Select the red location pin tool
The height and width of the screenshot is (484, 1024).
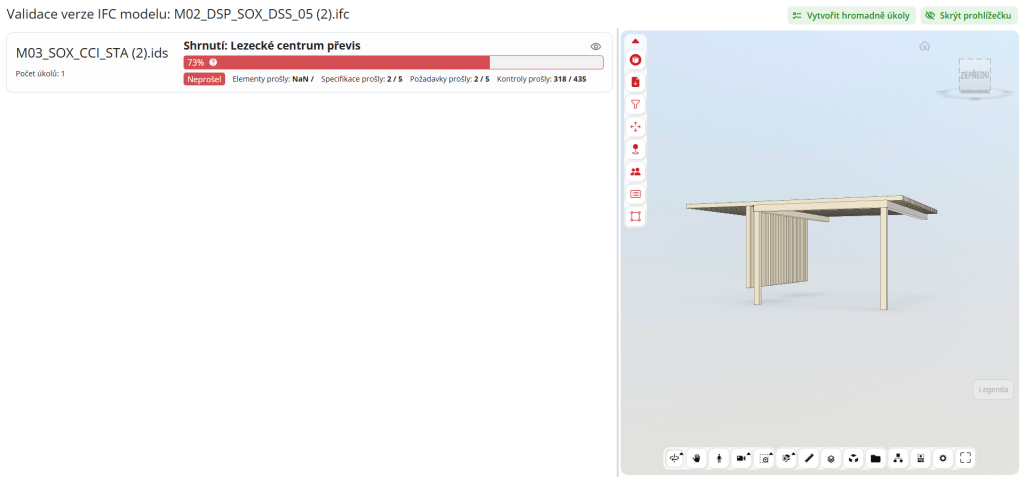tap(635, 149)
